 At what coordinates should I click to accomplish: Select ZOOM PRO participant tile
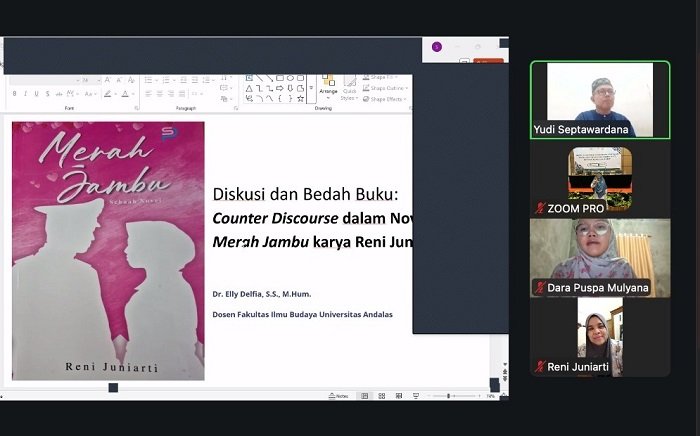click(x=600, y=179)
